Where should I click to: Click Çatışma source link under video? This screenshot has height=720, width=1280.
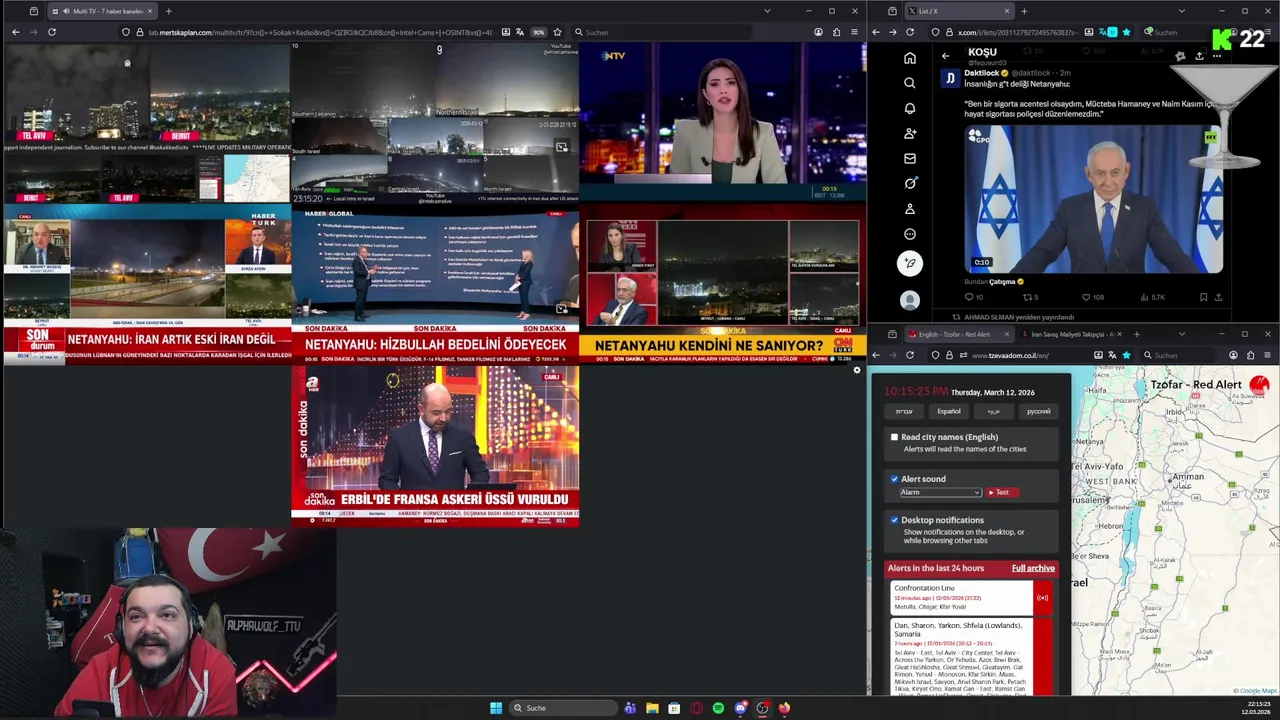point(1002,282)
